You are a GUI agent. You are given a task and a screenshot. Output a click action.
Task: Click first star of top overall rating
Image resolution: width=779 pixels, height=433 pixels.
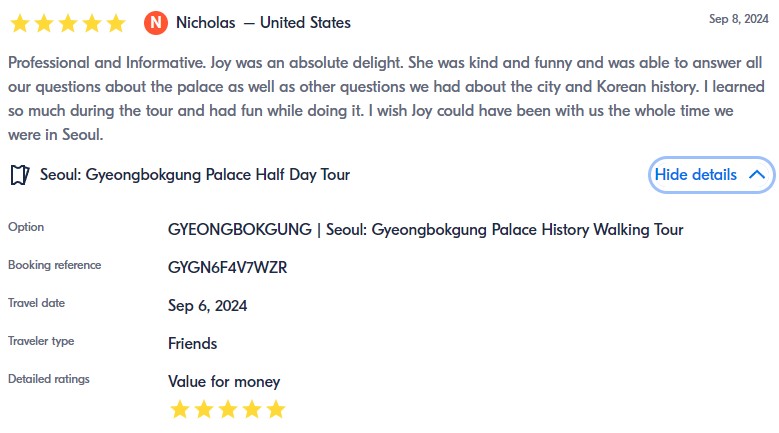[x=19, y=22]
